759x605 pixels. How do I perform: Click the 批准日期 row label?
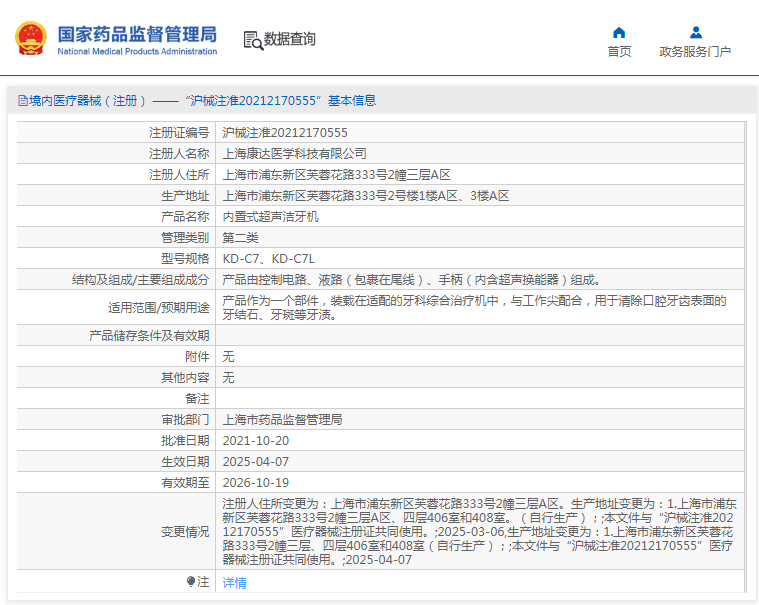point(185,441)
